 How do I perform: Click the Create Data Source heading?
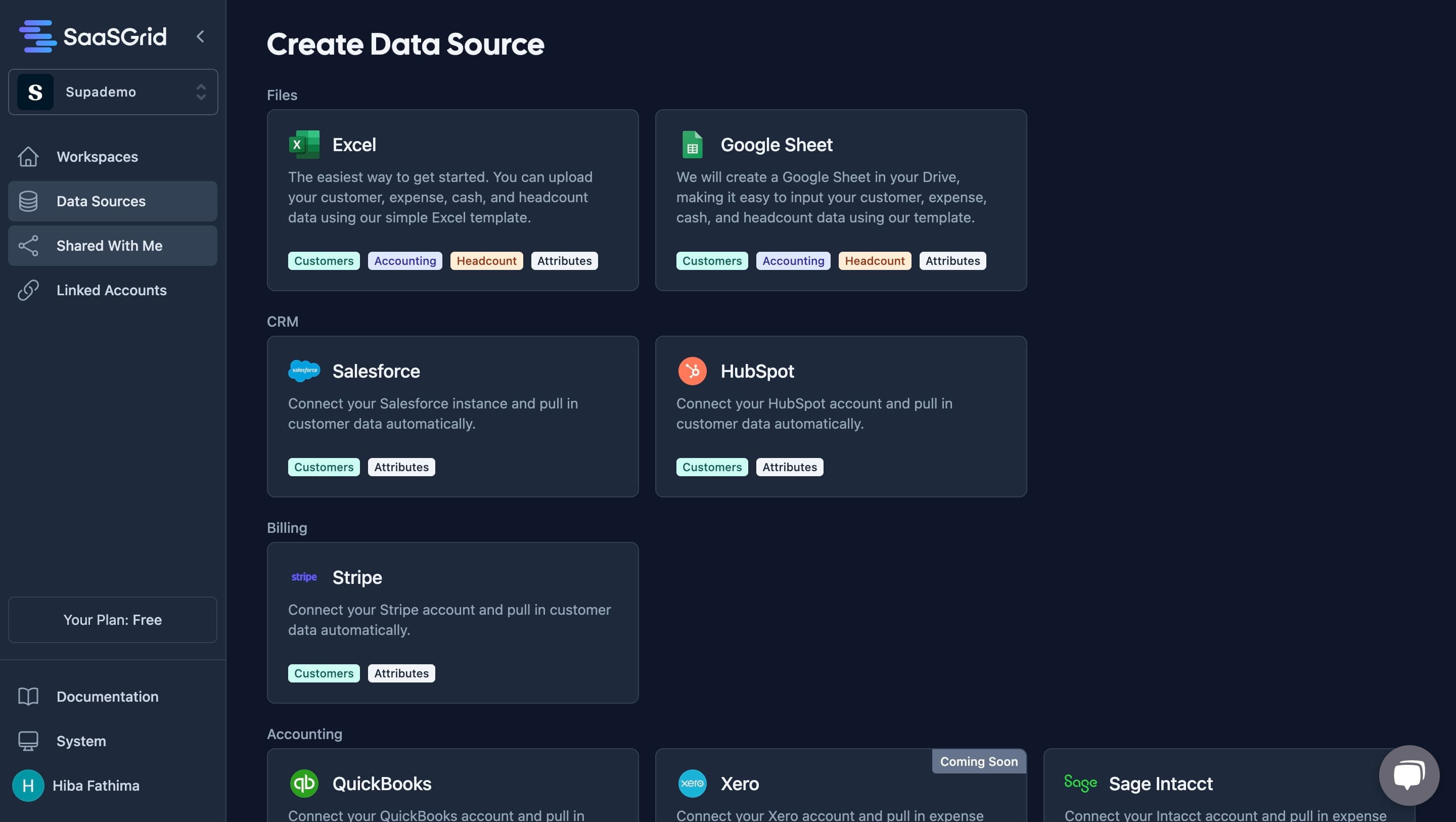point(405,44)
